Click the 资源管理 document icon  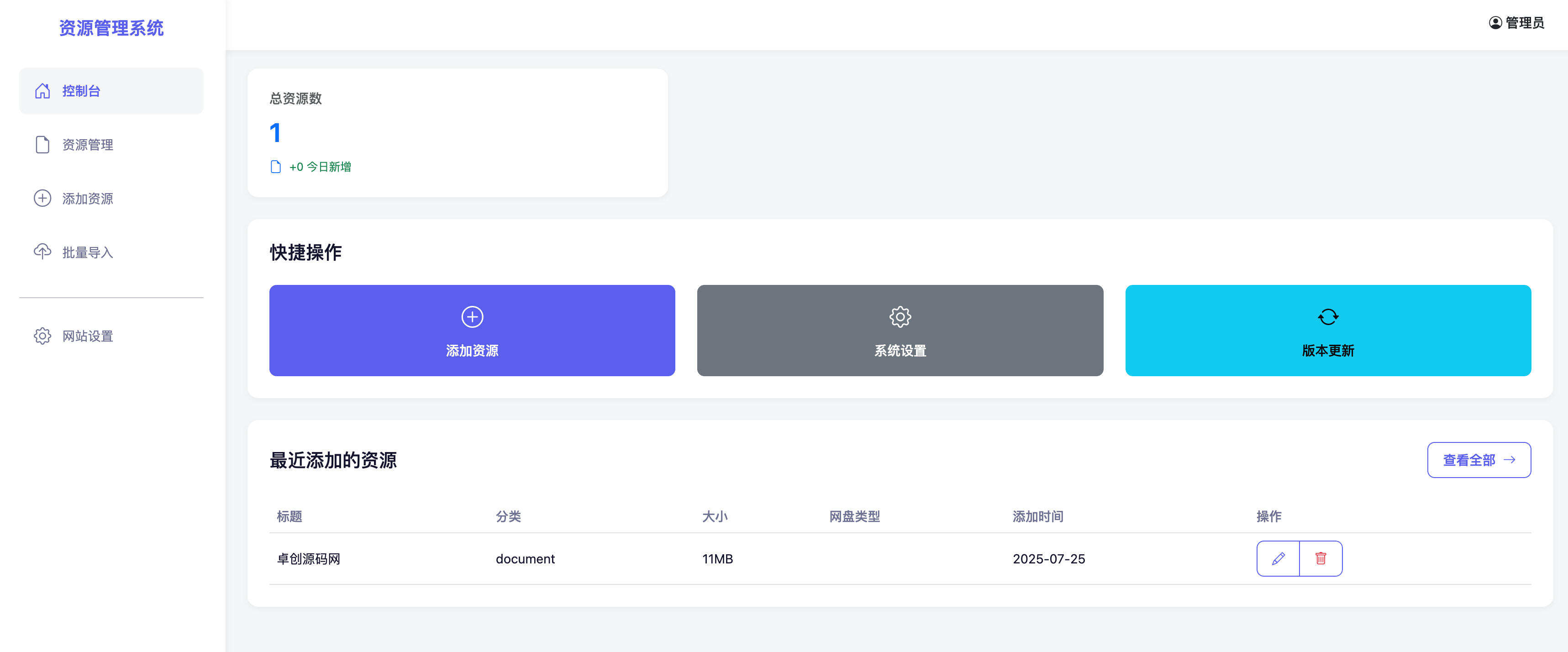pyautogui.click(x=42, y=144)
